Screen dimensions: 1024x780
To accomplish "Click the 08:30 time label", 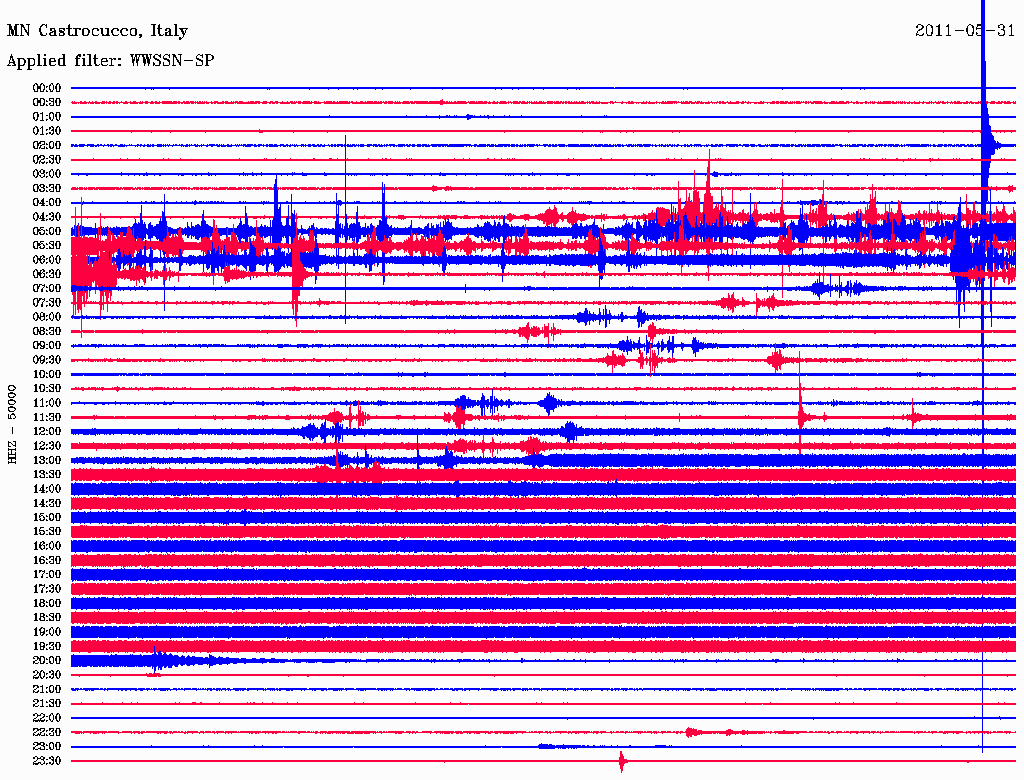I will 47,332.
